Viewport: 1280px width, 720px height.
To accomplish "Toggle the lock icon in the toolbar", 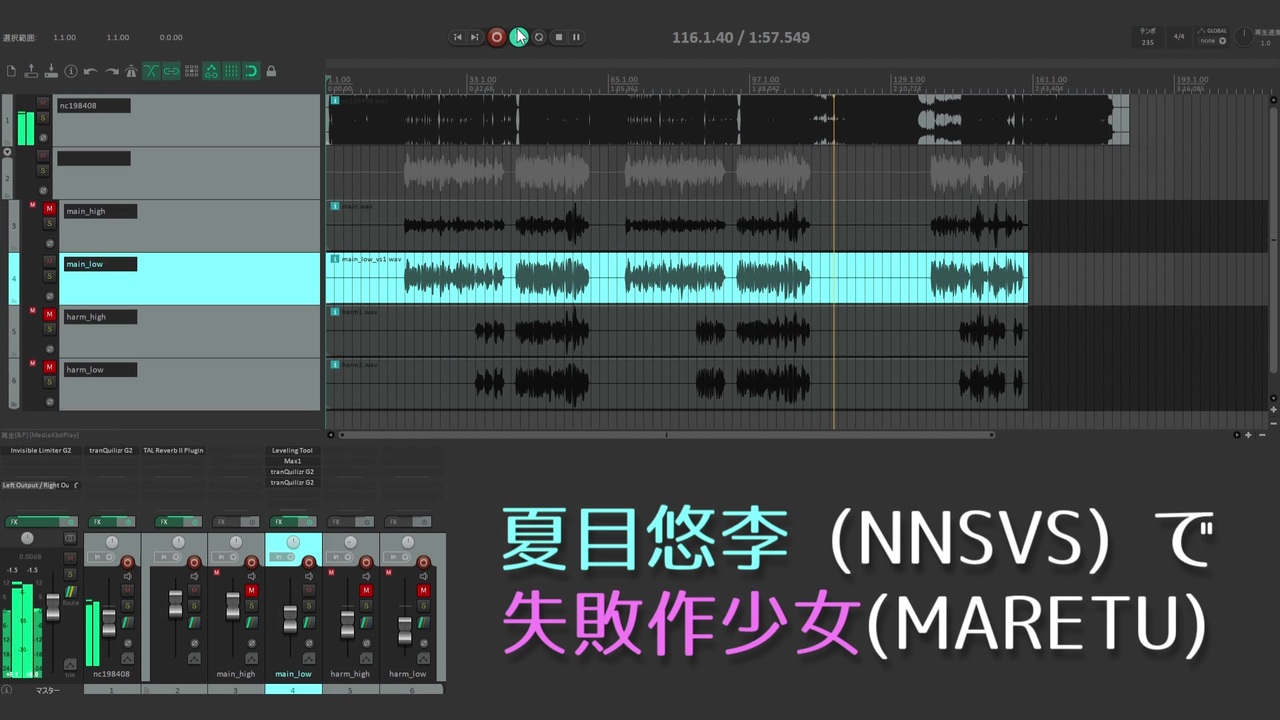I will (x=271, y=71).
